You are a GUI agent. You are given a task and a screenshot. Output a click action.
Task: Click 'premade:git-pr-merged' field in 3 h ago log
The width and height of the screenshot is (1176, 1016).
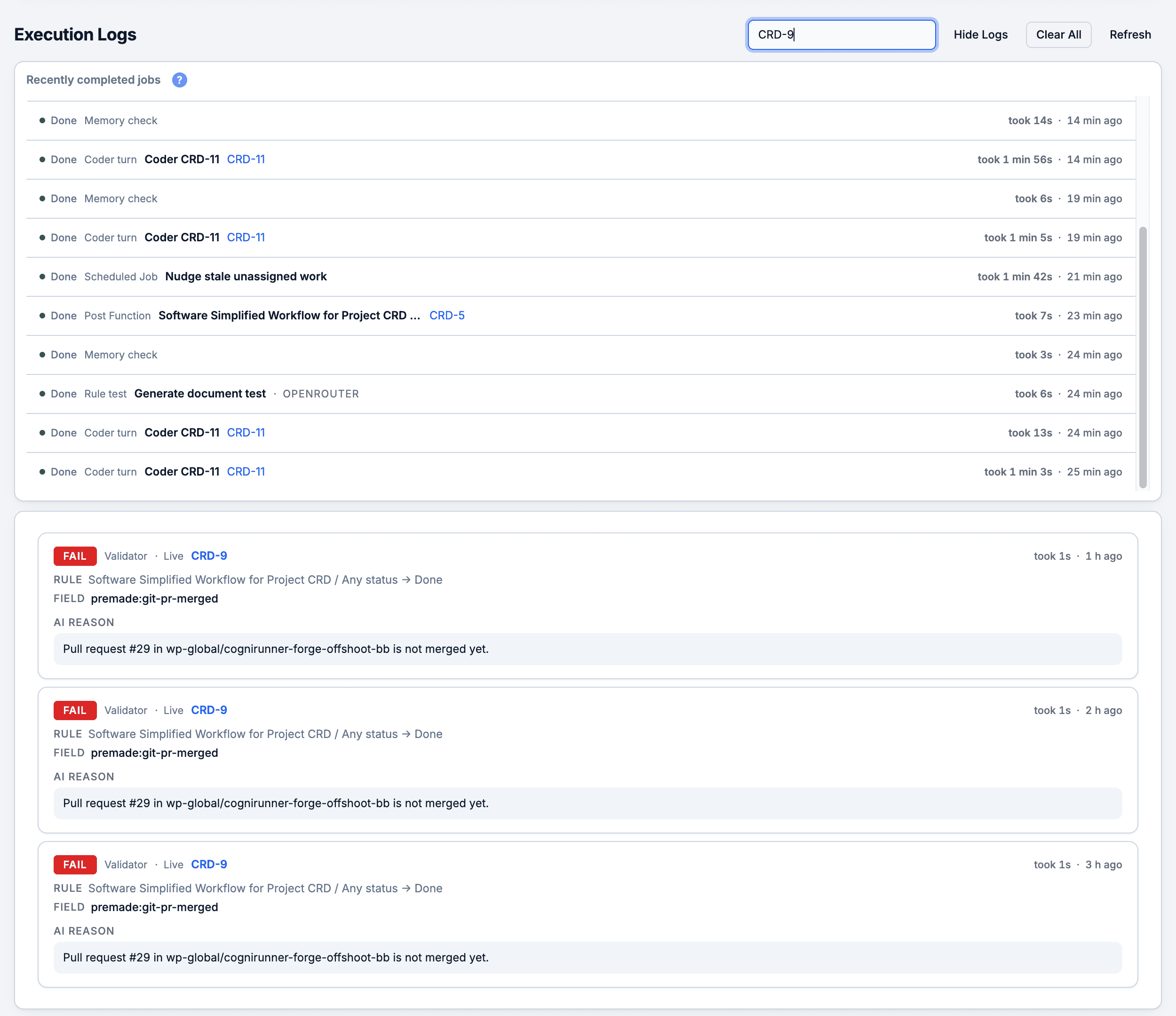(x=154, y=908)
